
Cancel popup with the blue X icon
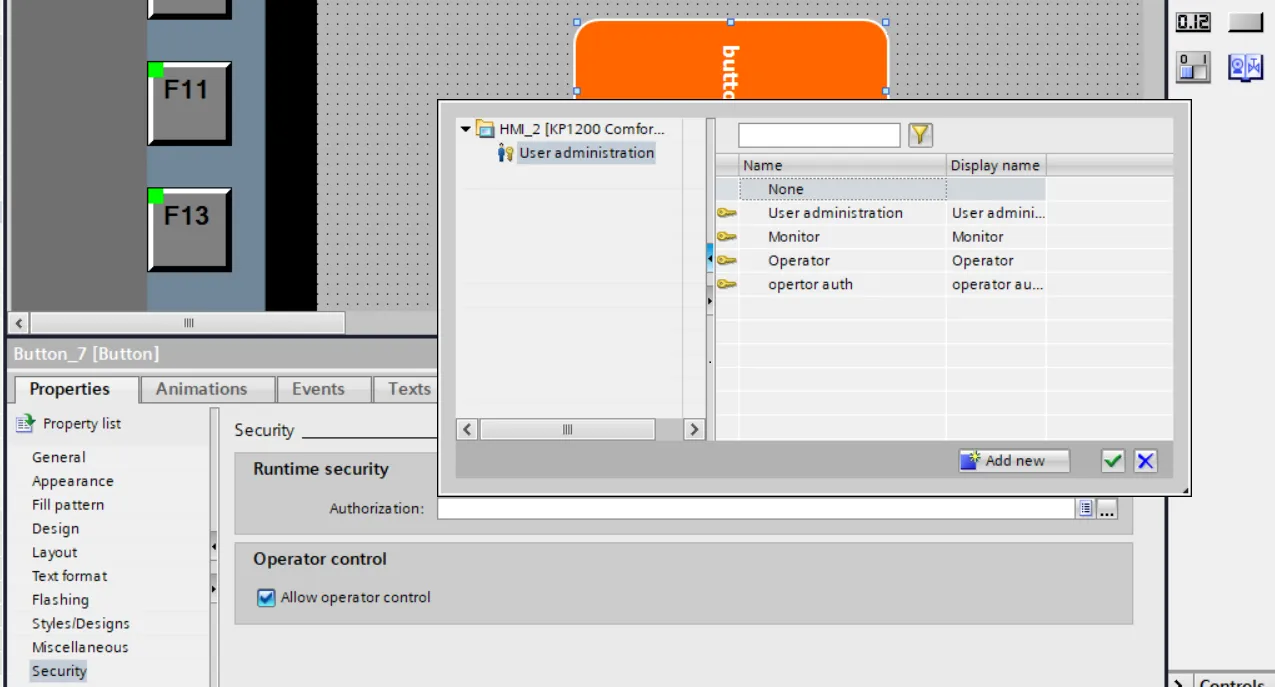1146,461
